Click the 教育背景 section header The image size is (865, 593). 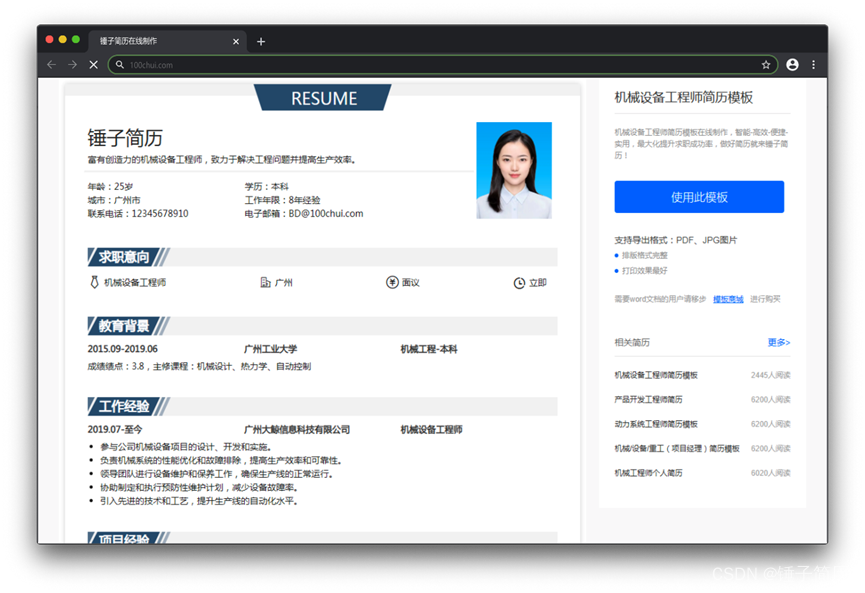[x=124, y=326]
